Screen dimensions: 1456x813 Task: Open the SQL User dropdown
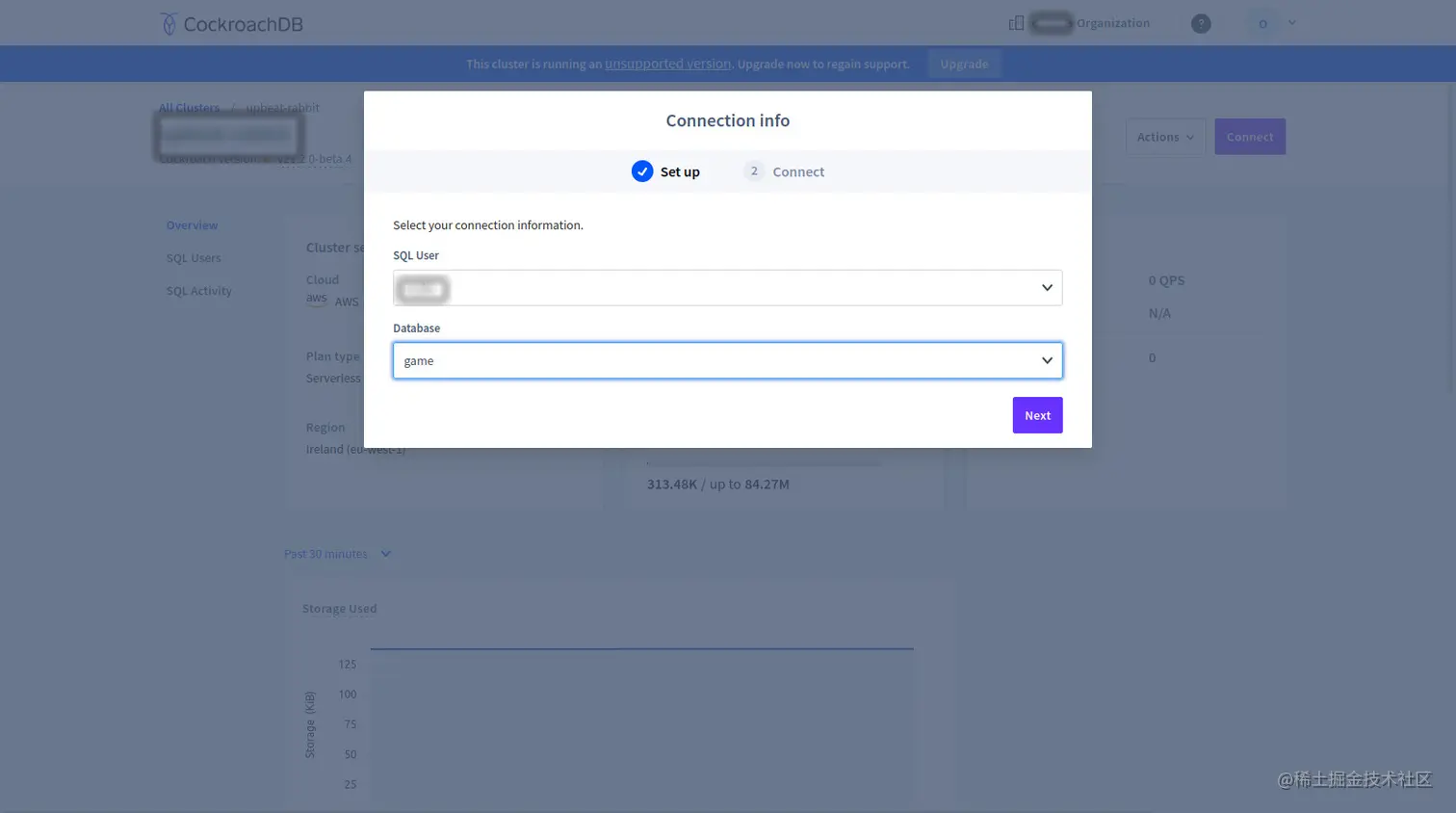pos(727,288)
